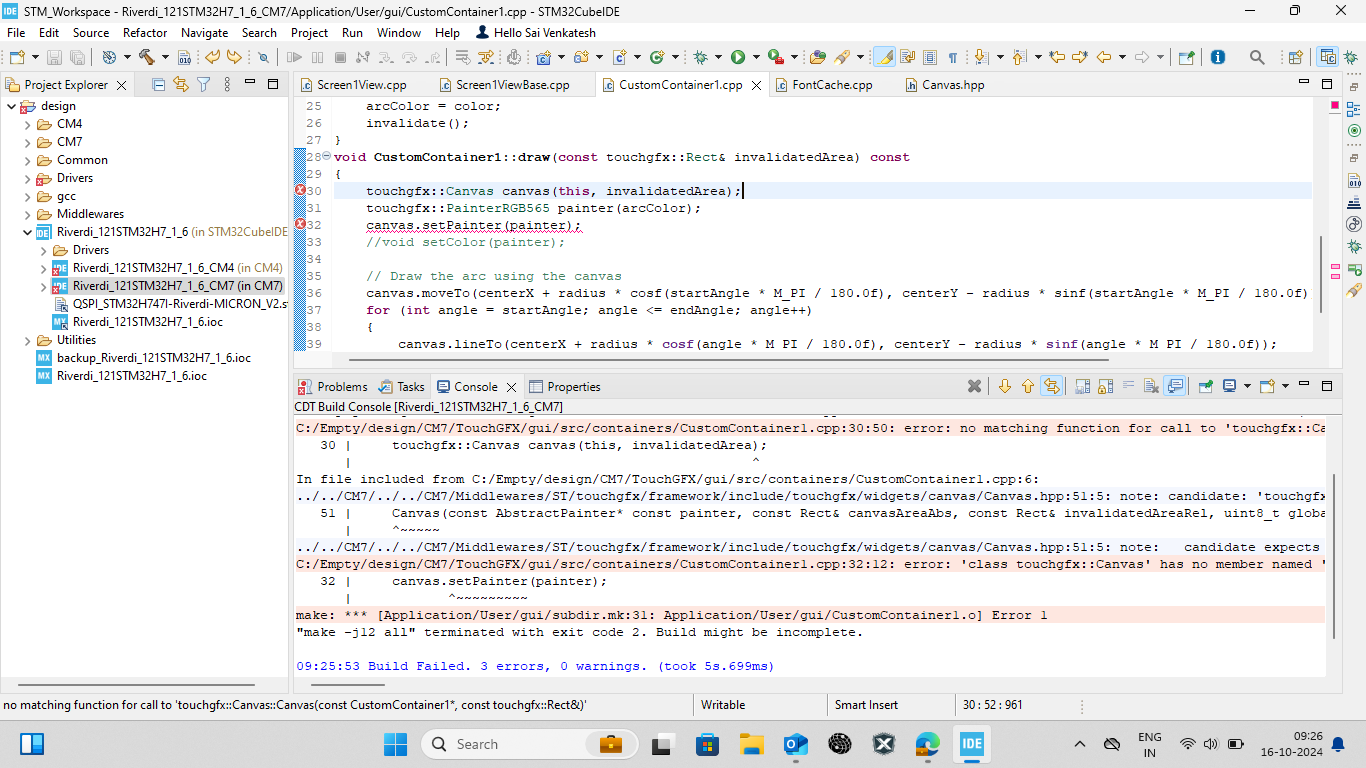
Task: Toggle Mark Occurrences highlighter in toolbar
Action: pos(884,57)
